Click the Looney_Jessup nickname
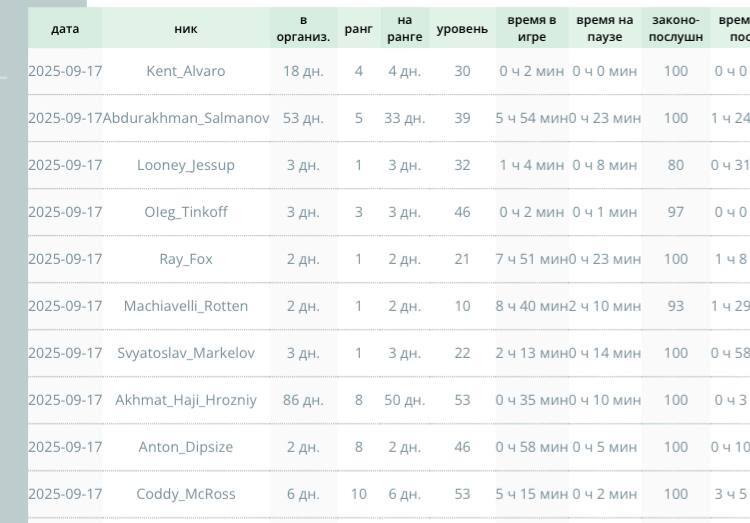 [186, 165]
